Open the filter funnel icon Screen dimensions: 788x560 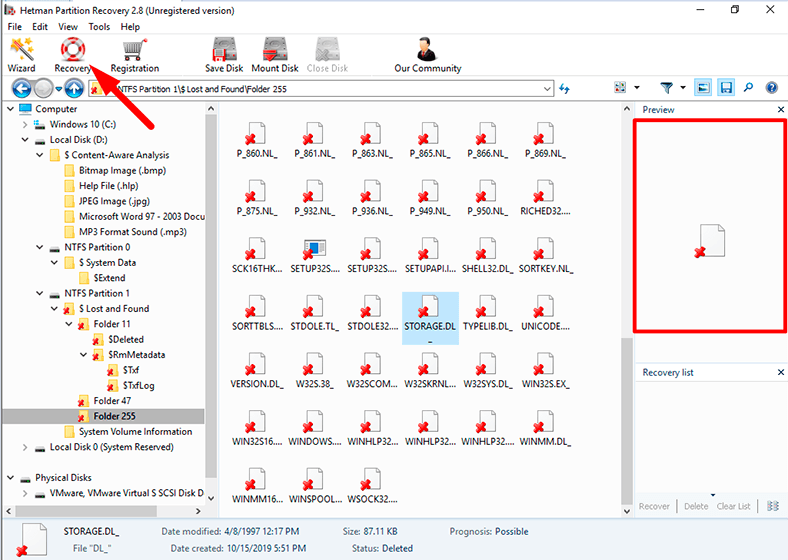click(x=666, y=88)
